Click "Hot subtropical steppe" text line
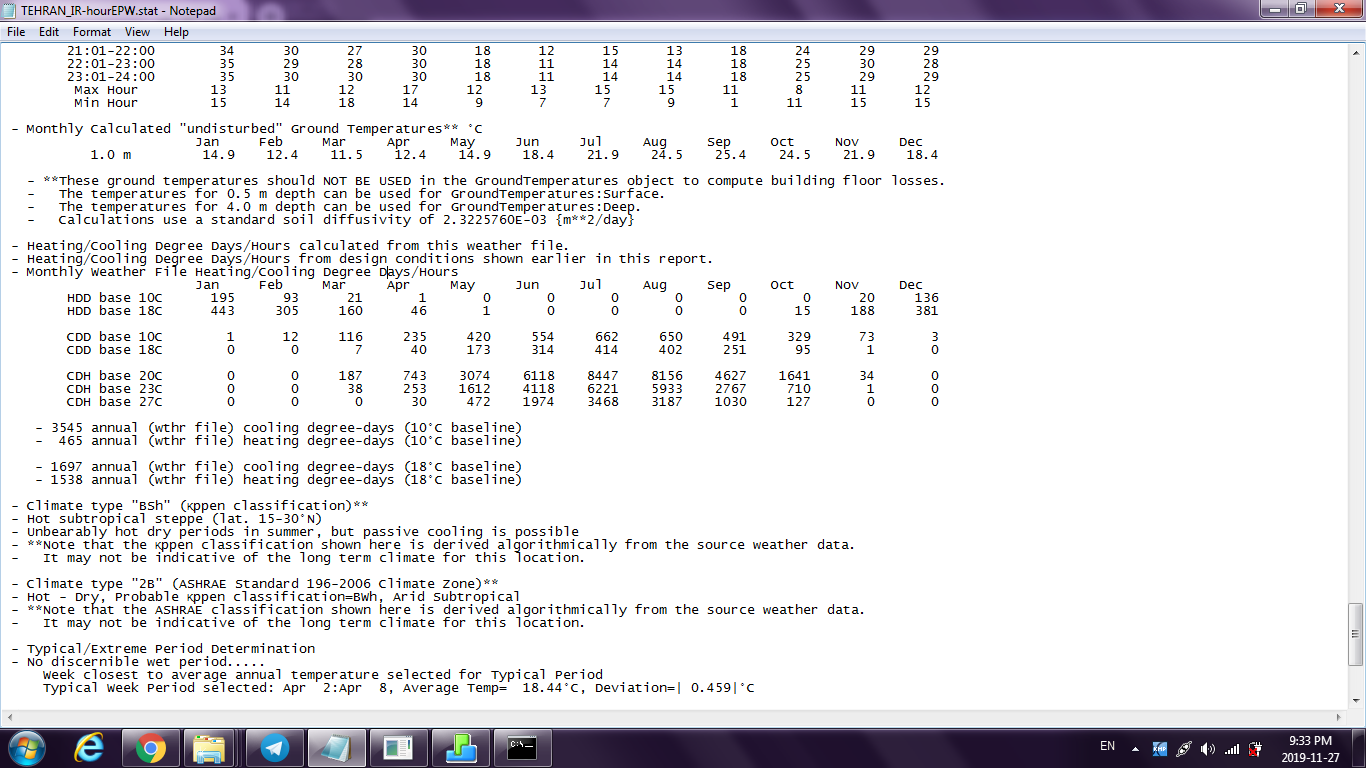This screenshot has width=1366, height=768. click(x=166, y=519)
